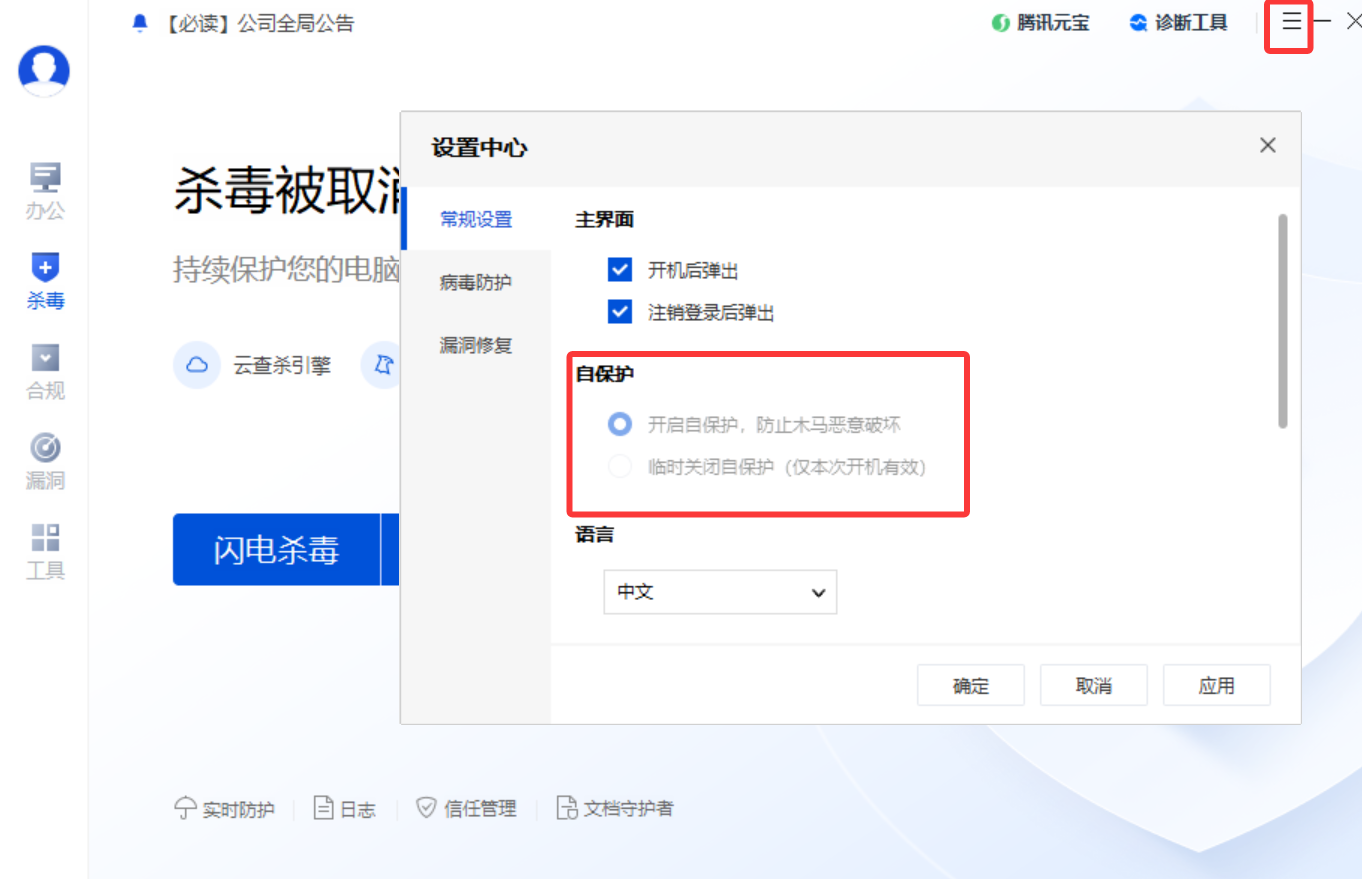Go to the 办公 sidebar section
This screenshot has height=879, width=1362.
point(45,190)
